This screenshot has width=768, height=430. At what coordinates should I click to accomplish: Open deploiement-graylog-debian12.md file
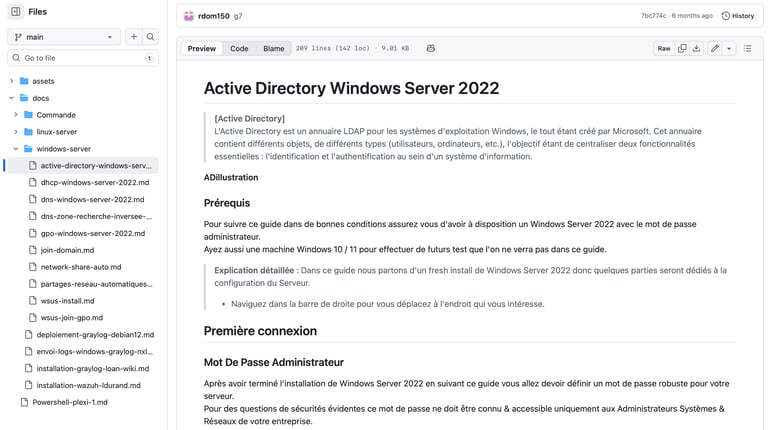click(95, 334)
